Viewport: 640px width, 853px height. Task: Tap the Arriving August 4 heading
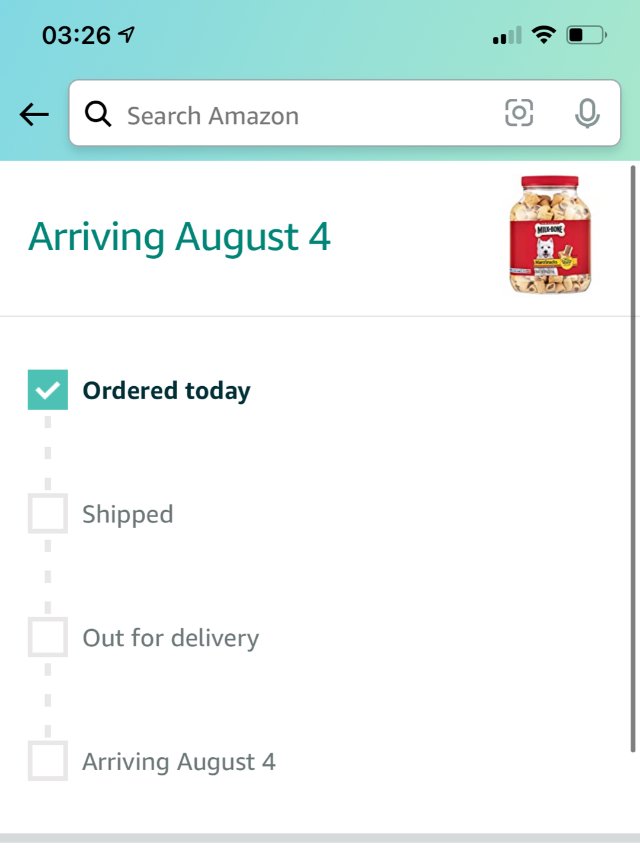coord(179,237)
